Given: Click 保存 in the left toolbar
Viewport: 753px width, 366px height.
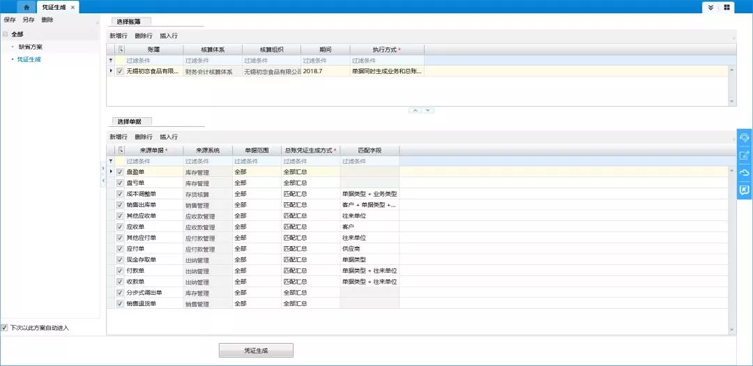Looking at the screenshot, I should 10,20.
